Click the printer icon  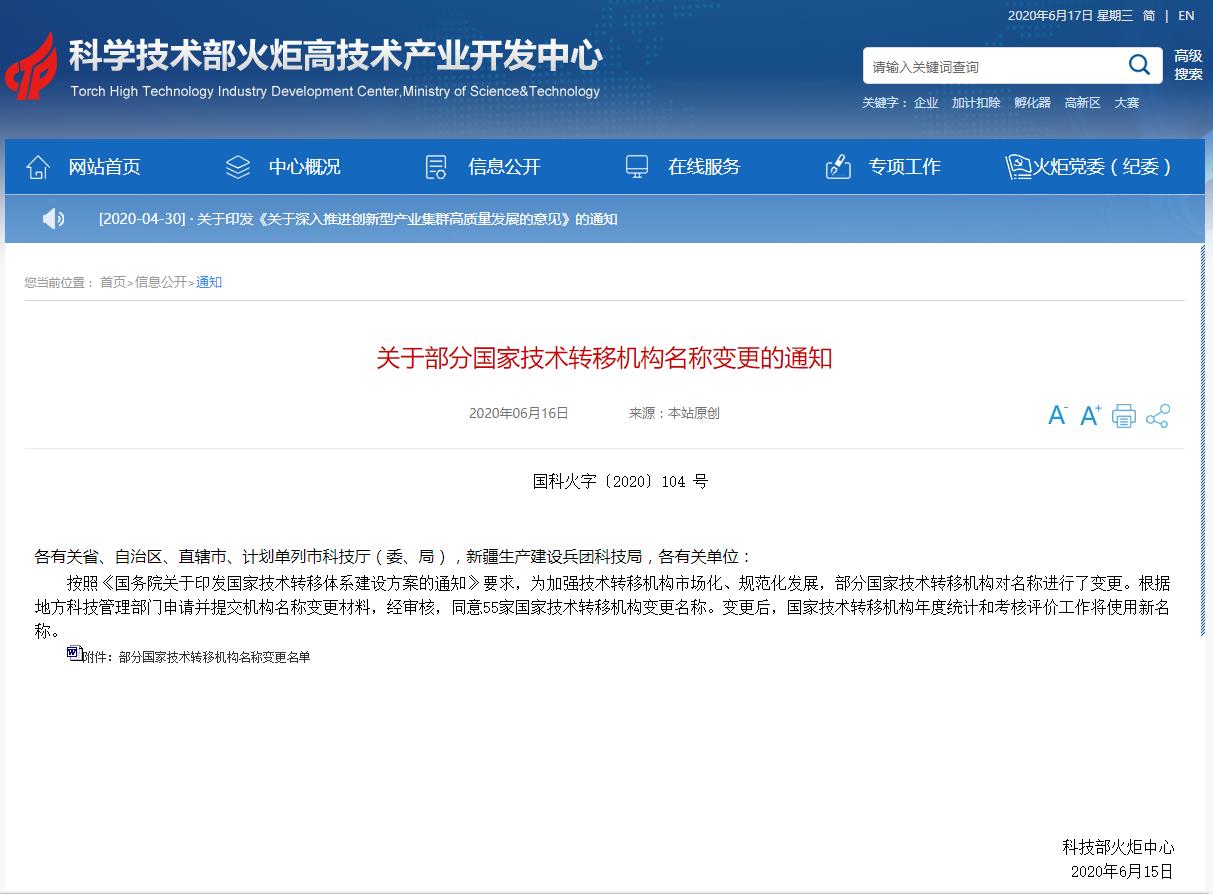click(x=1124, y=416)
